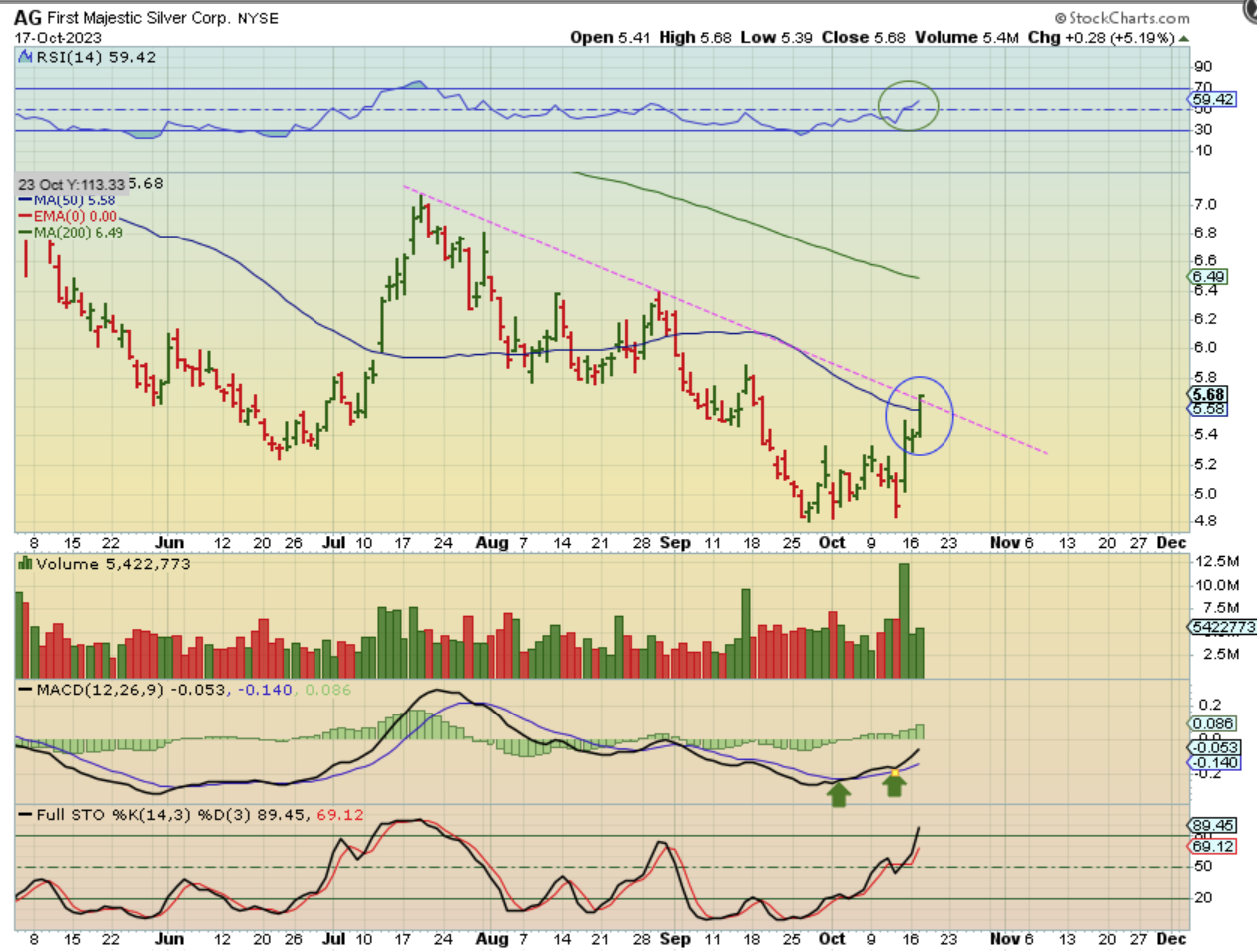The height and width of the screenshot is (952, 1258).
Task: Click the 'MACD(12,26,9)' panel label
Action: (100, 690)
